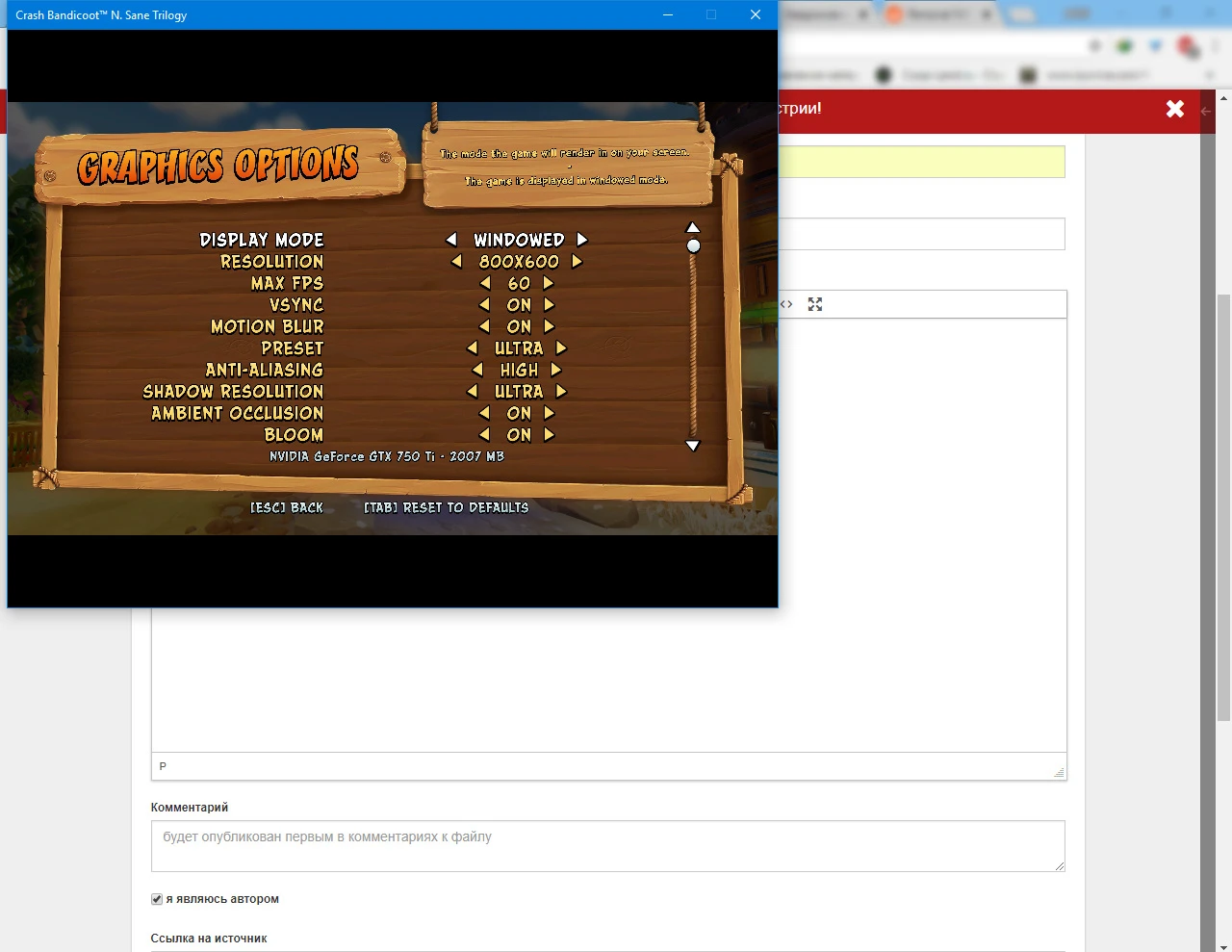Raise Anti-Aliasing with the right arrow

[x=556, y=370]
